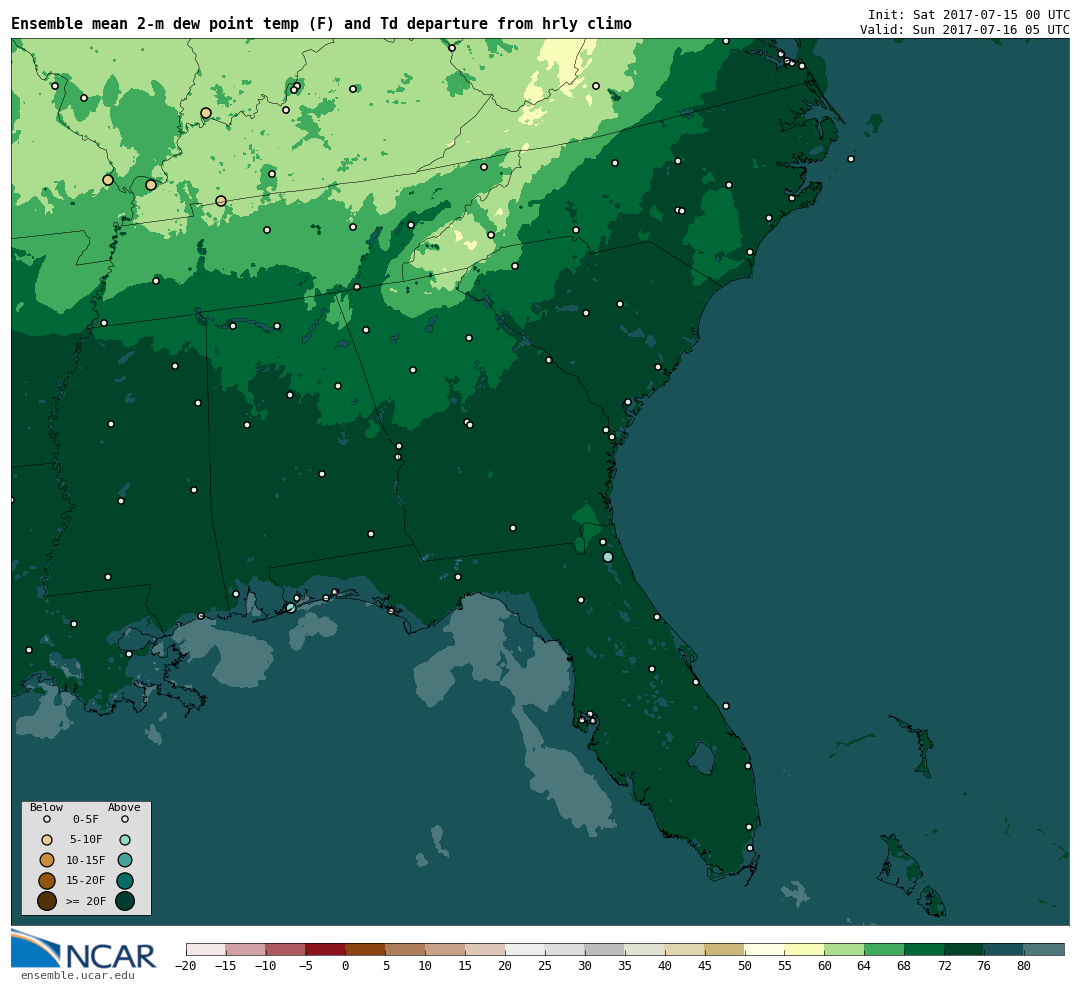The image size is (1080, 988).
Task: Click the Above 0-5F white legend circle
Action: point(125,820)
